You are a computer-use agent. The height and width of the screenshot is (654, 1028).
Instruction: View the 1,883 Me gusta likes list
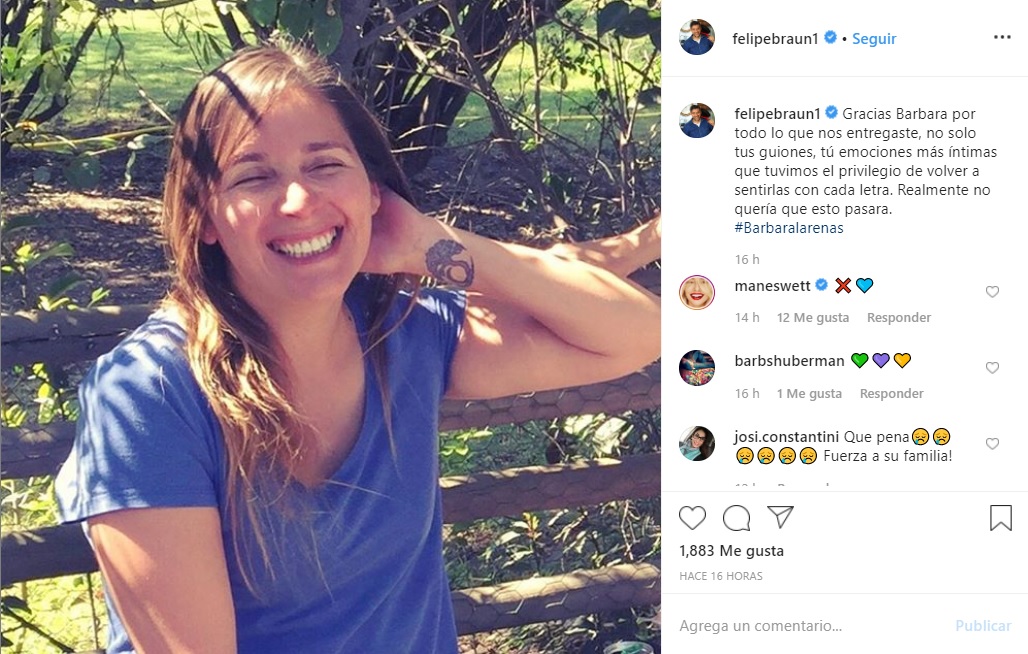tap(731, 551)
